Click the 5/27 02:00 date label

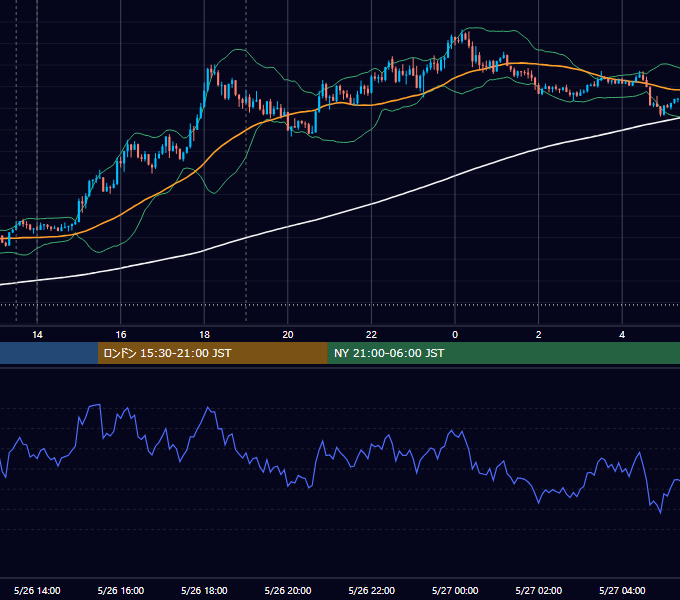tap(539, 590)
